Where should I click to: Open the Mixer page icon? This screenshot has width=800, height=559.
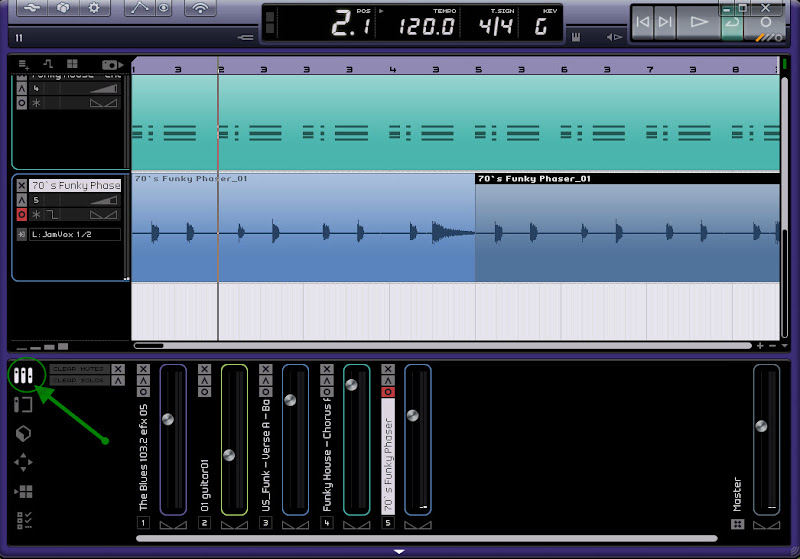click(x=25, y=376)
